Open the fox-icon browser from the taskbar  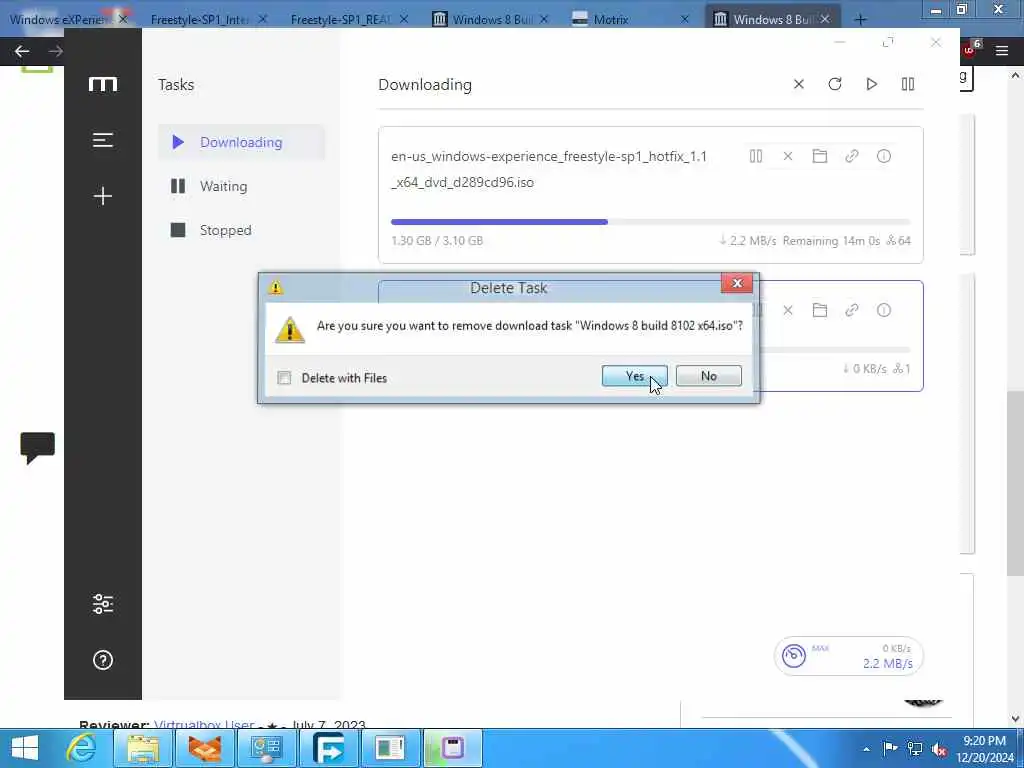tap(204, 748)
